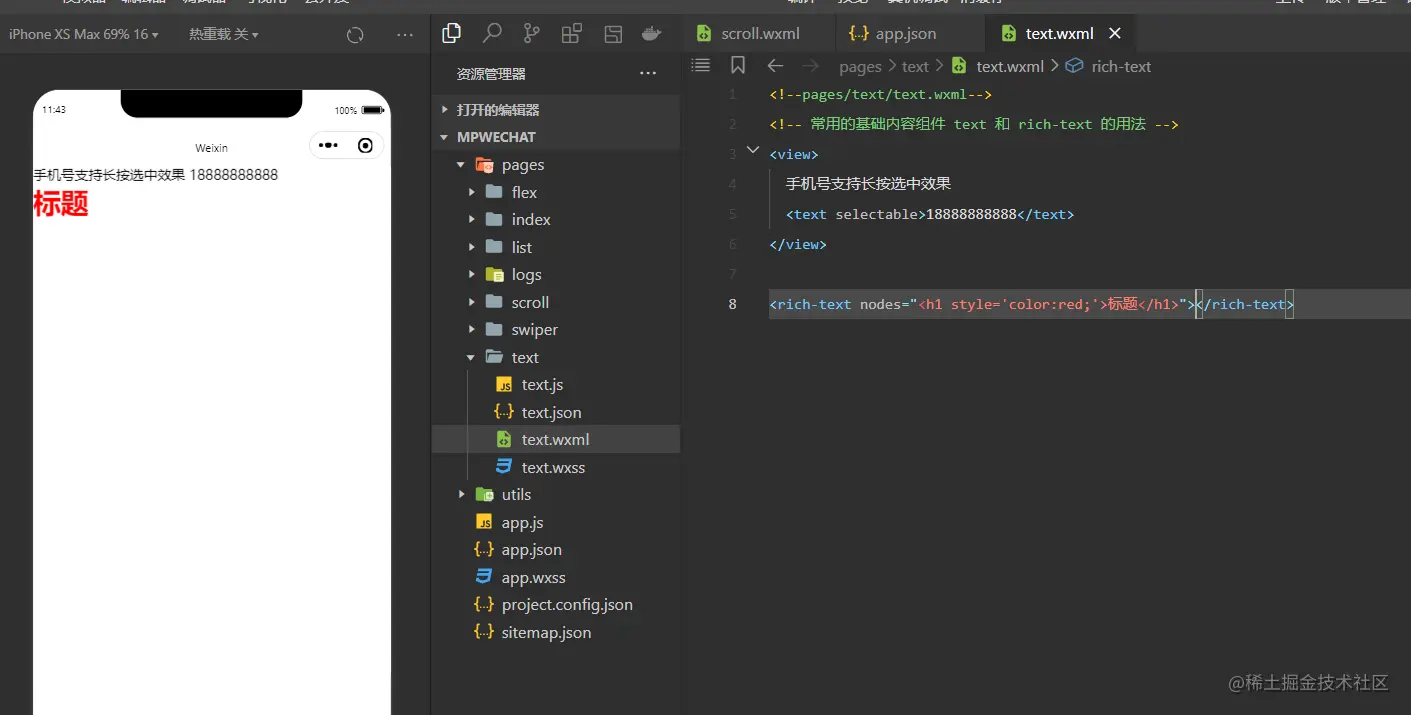Click the simulator refresh icon
This screenshot has width=1411, height=715.
click(355, 35)
